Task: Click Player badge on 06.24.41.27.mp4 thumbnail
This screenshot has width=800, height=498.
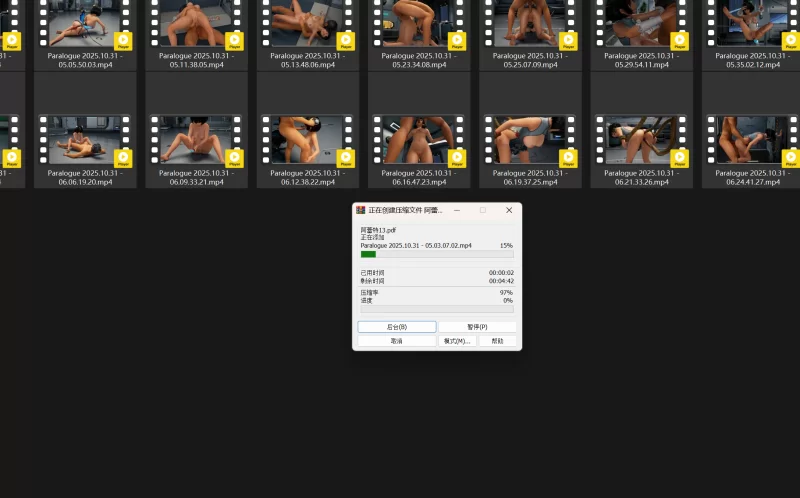Action: click(790, 158)
